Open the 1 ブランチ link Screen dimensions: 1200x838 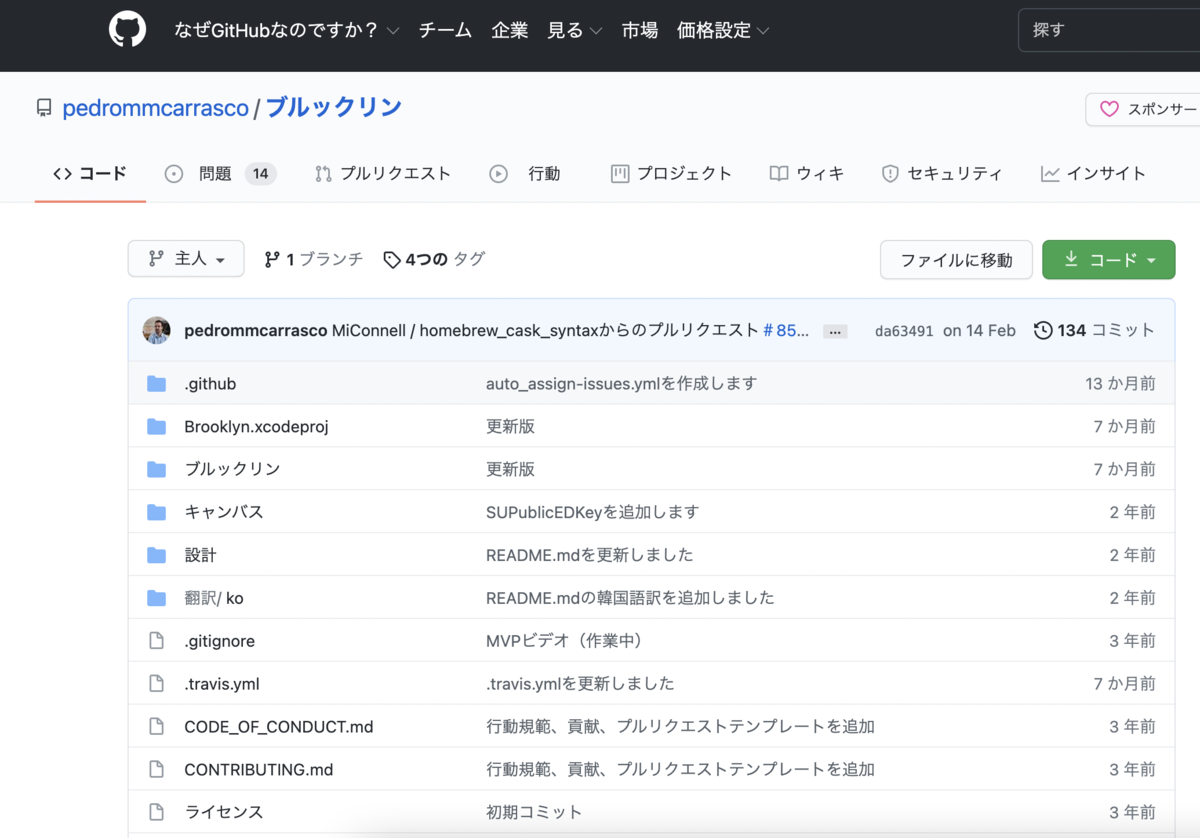[x=313, y=259]
